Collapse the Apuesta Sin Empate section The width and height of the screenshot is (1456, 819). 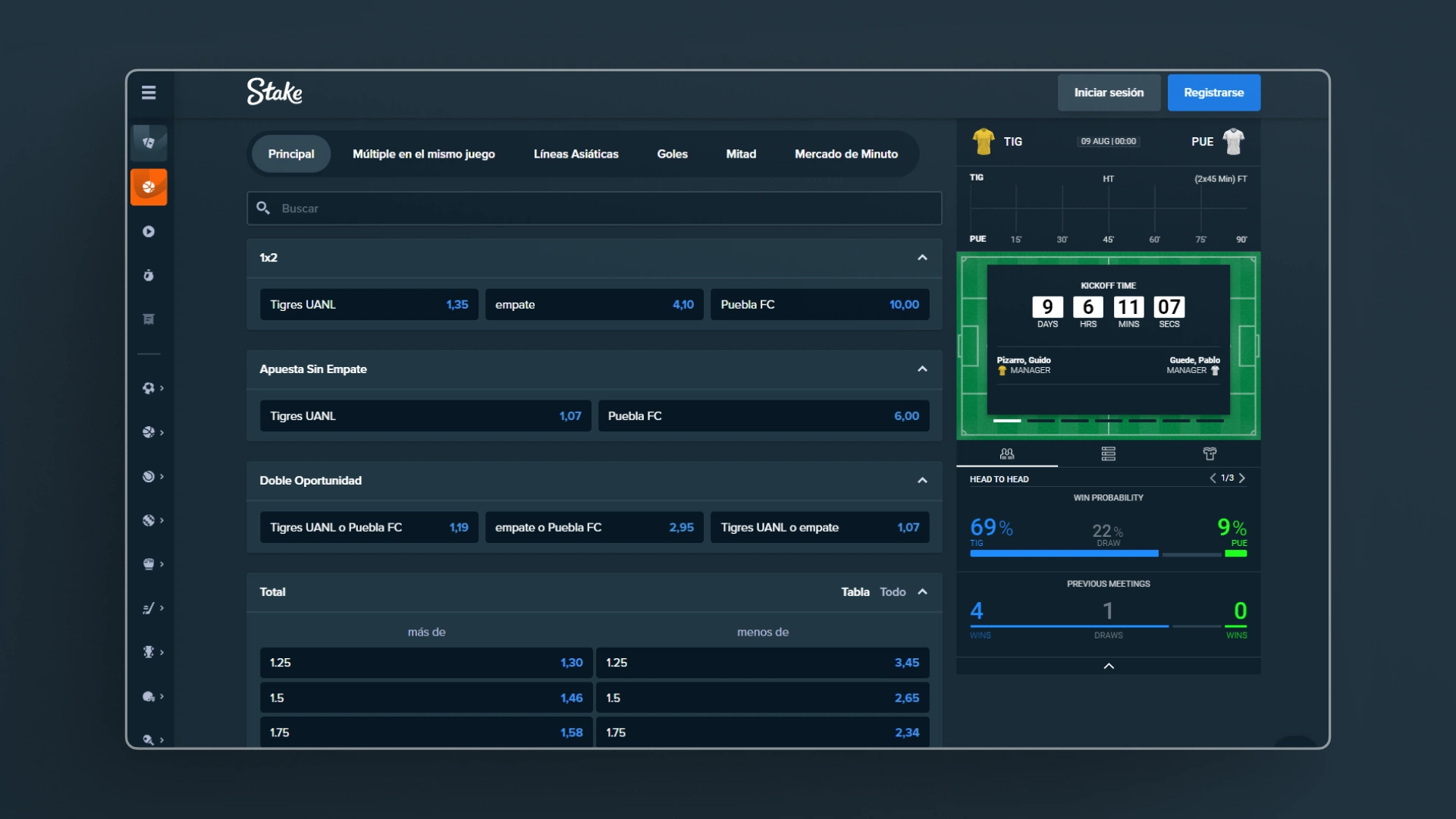pyautogui.click(x=922, y=369)
